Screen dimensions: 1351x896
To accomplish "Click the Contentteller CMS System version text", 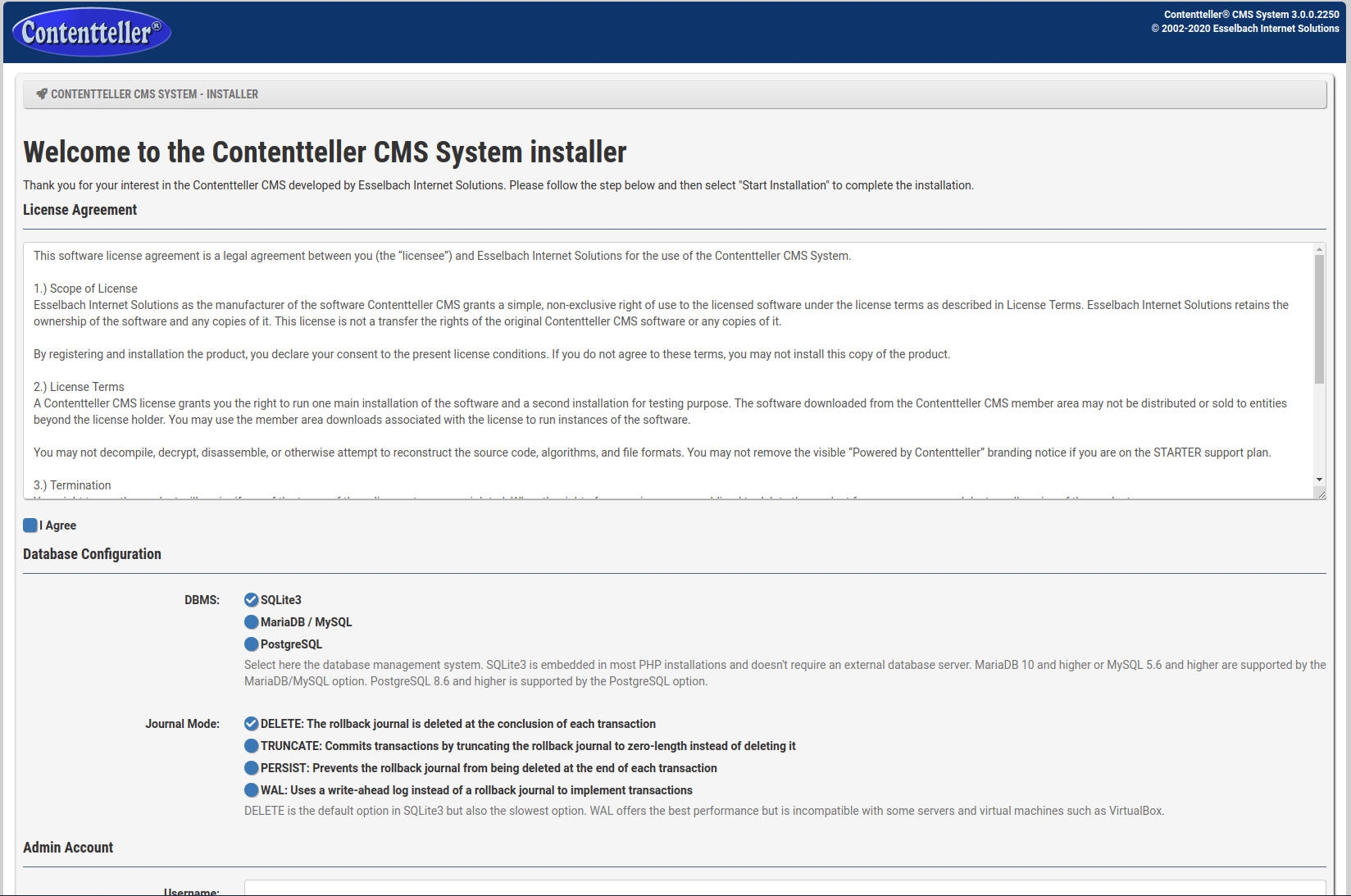I will (1251, 15).
